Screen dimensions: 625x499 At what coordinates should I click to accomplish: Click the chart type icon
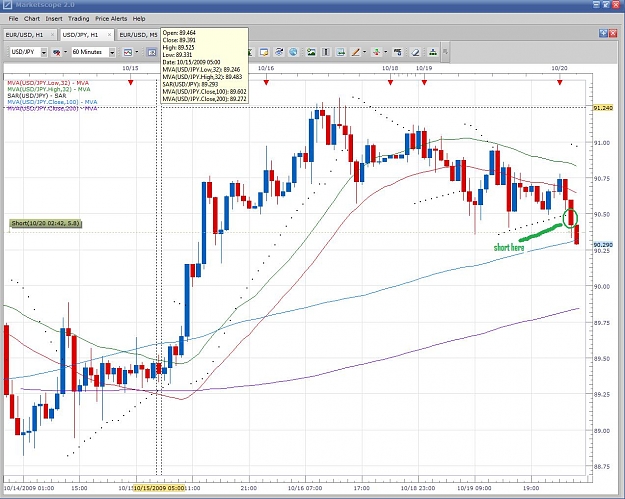coord(128,52)
